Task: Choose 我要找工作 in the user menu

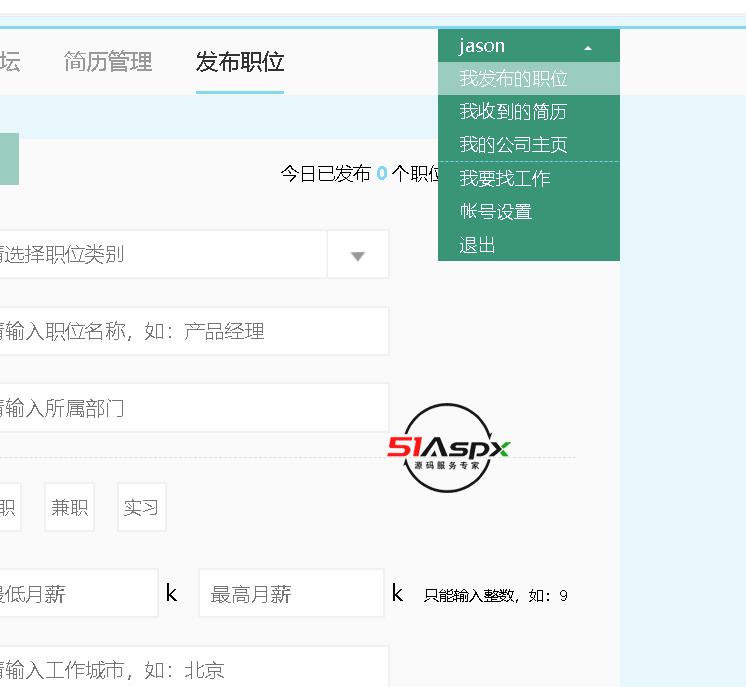Action: (x=505, y=179)
